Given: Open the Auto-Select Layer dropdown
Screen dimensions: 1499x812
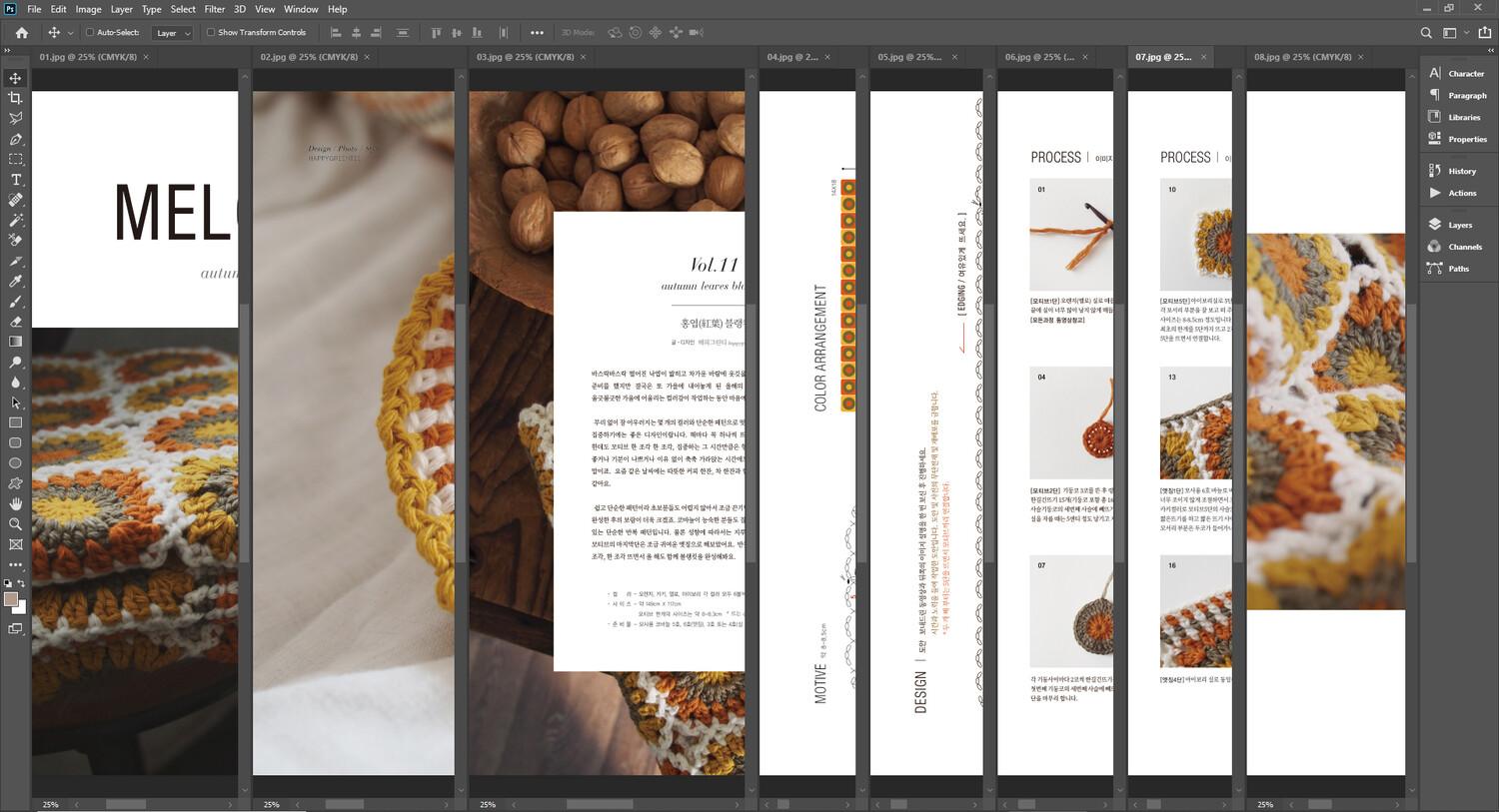Looking at the screenshot, I should [172, 33].
